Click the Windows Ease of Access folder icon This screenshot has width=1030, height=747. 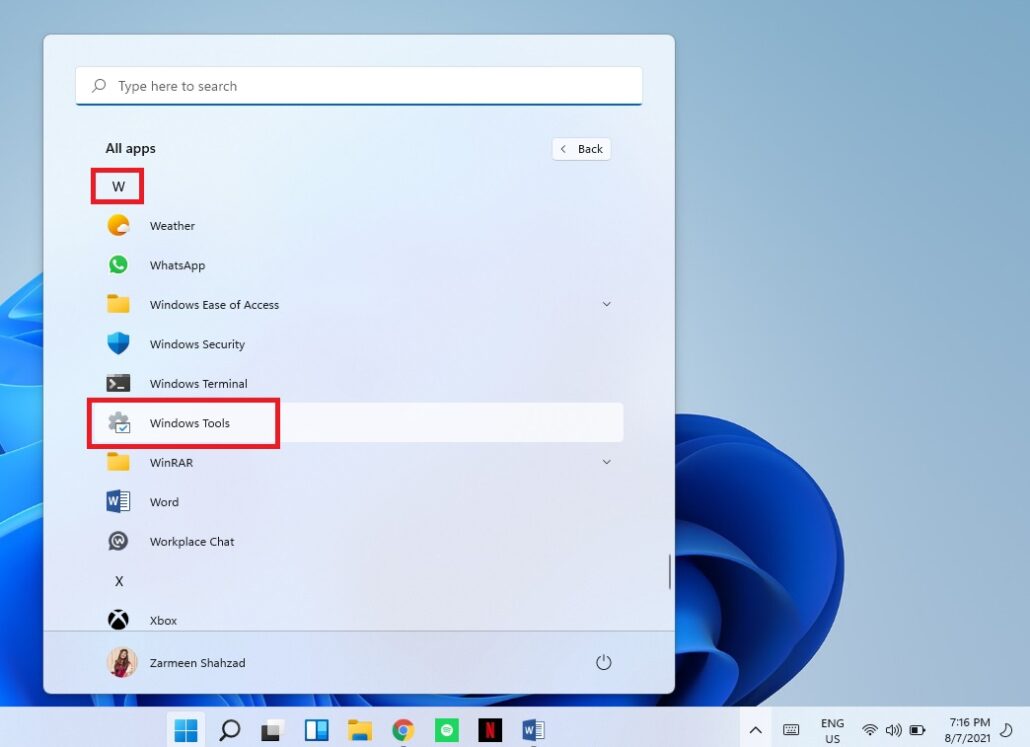pyautogui.click(x=118, y=304)
